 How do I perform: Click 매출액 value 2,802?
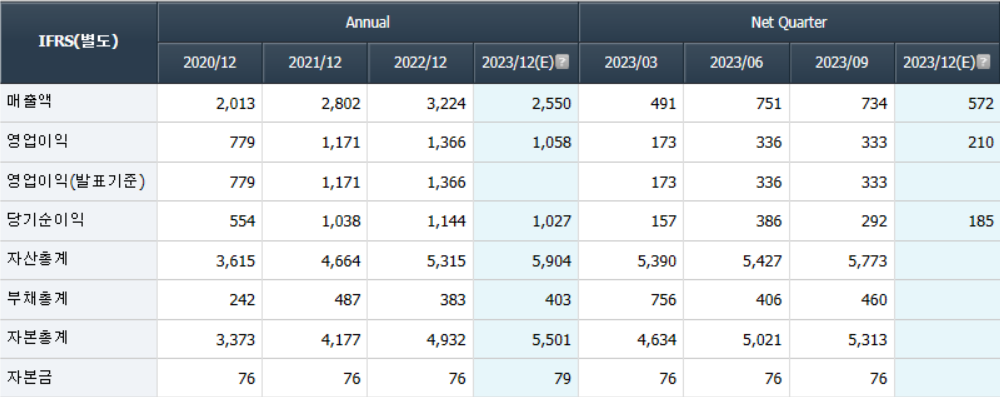tap(341, 104)
